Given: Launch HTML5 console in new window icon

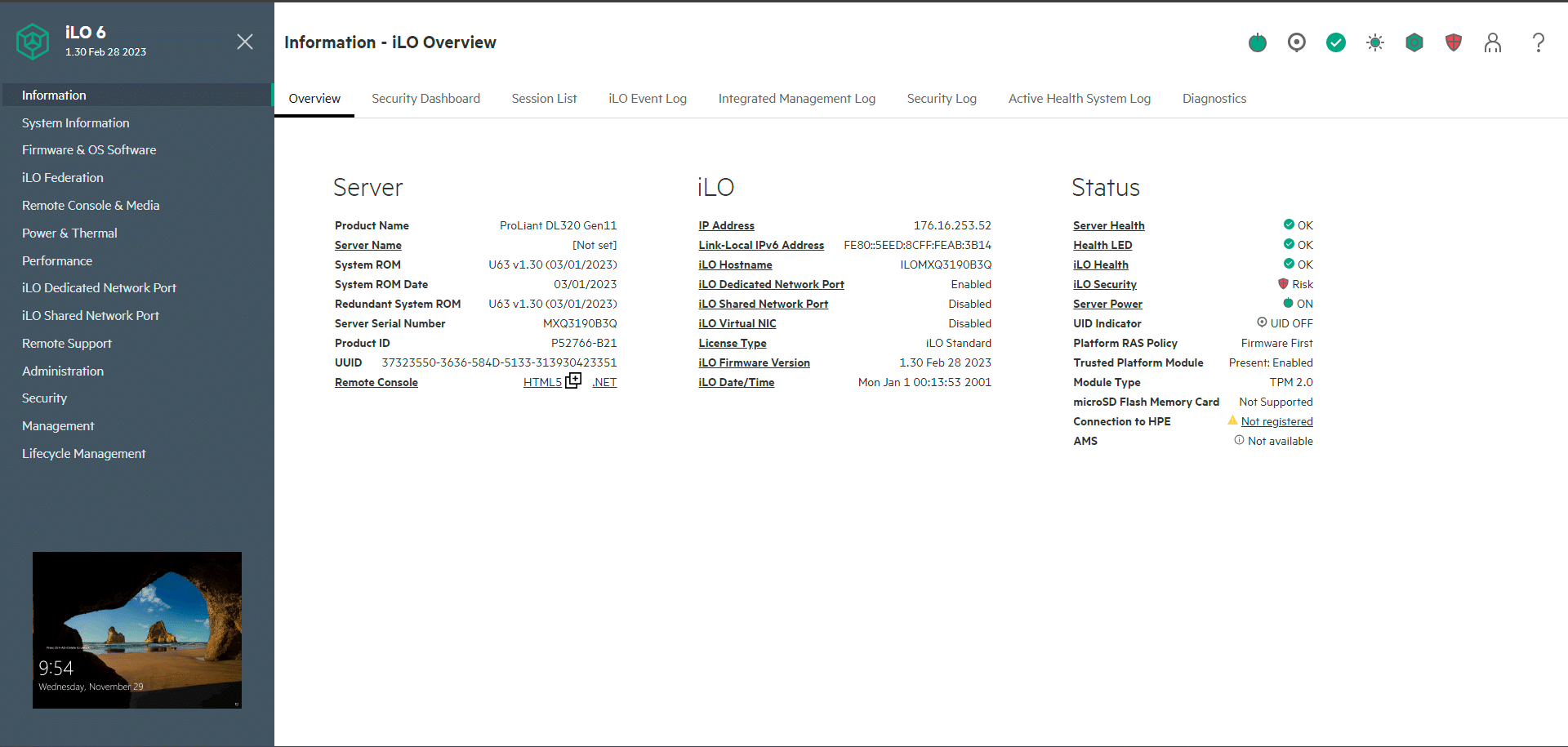Looking at the screenshot, I should click(573, 380).
